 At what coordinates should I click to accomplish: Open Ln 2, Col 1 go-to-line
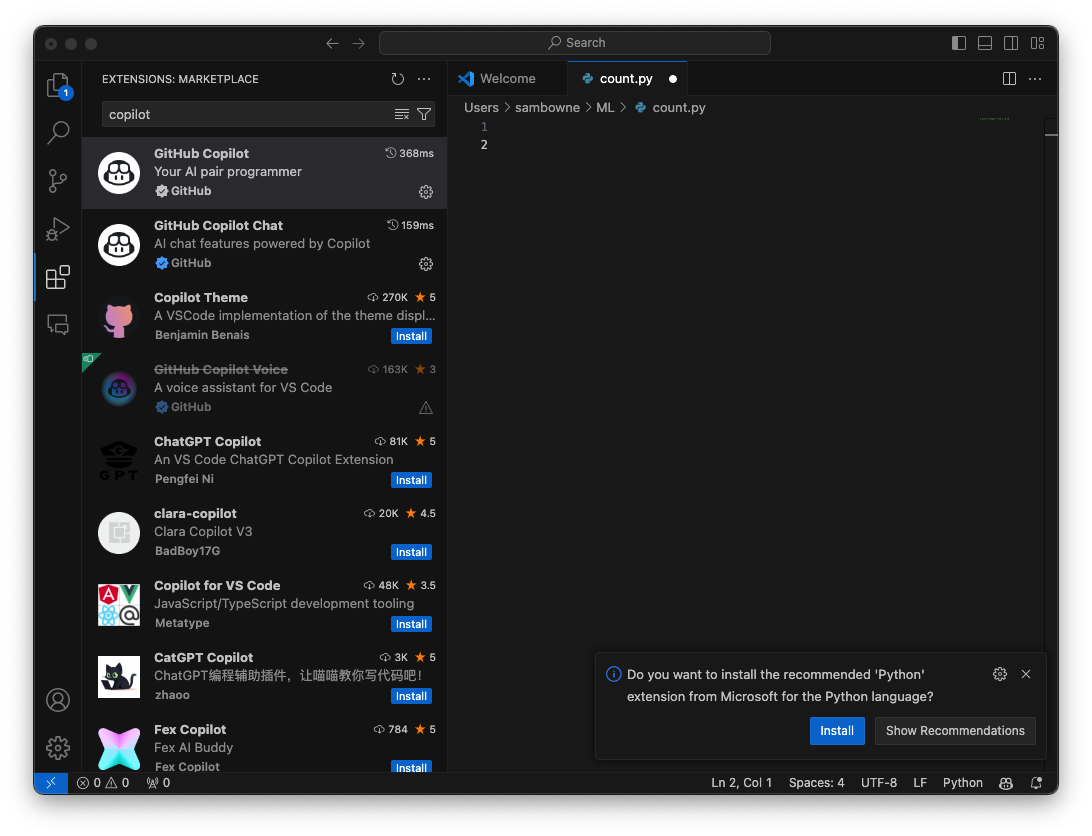tap(742, 783)
